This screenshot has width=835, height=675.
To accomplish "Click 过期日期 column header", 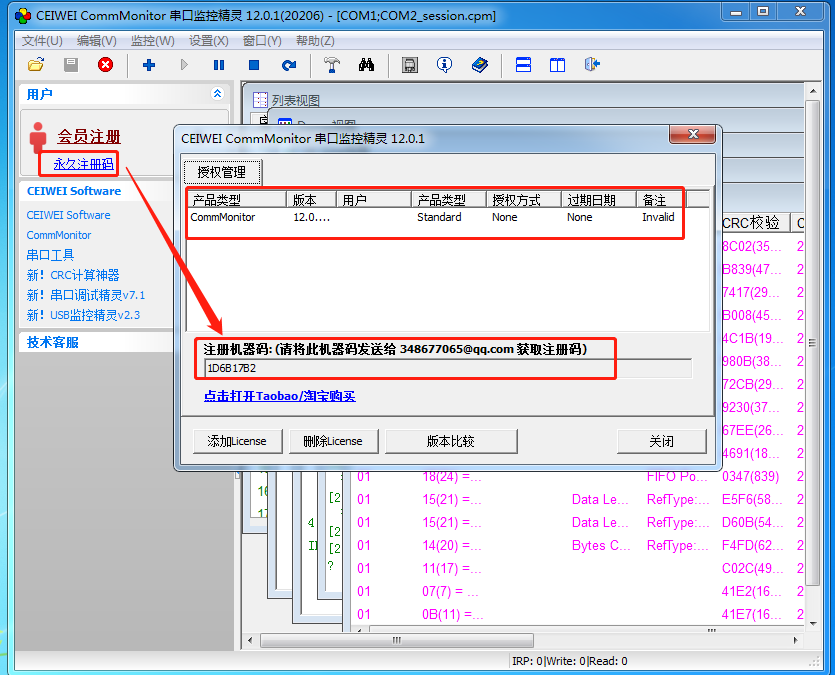I will click(599, 200).
